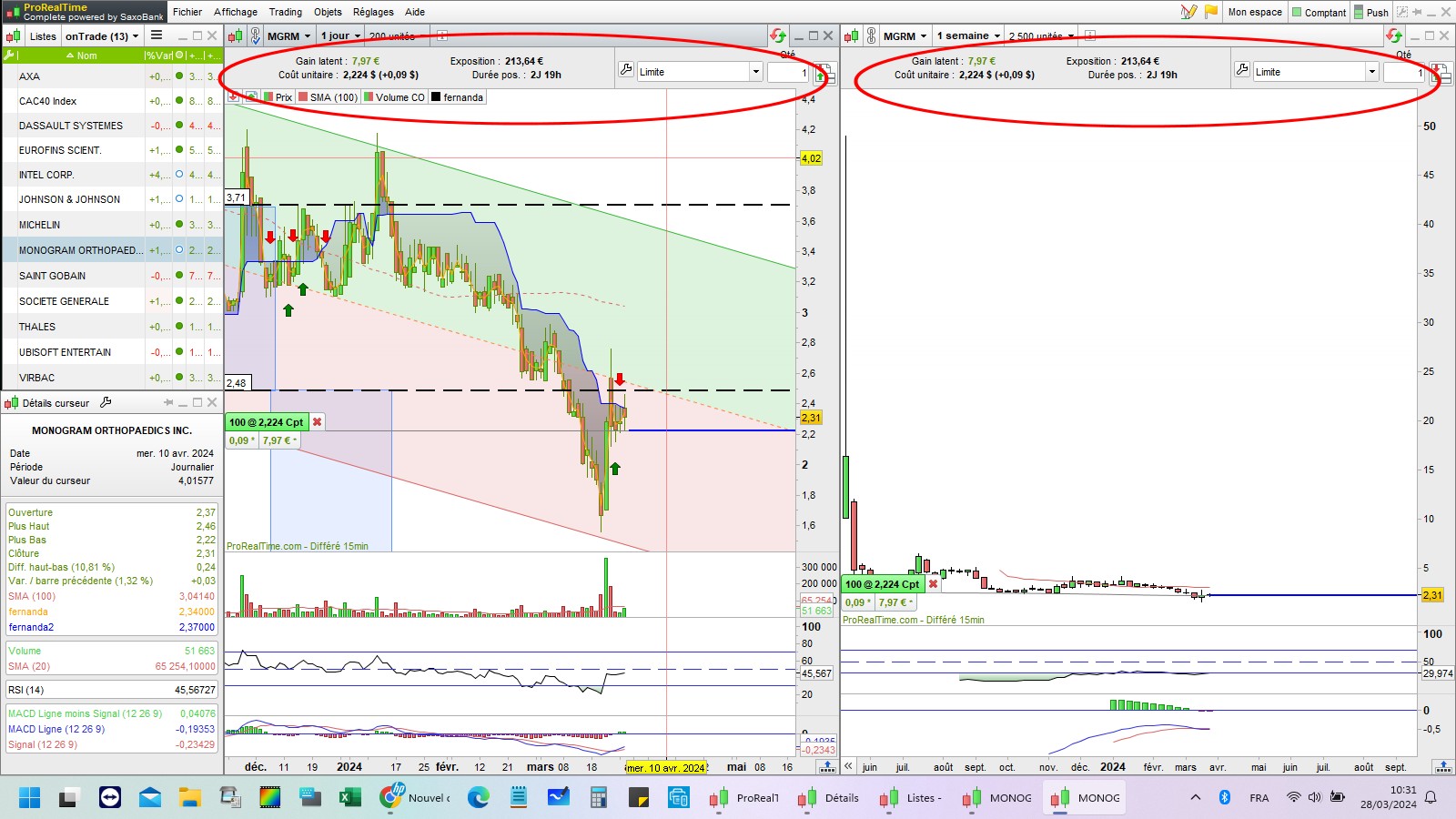Toggle the Push data mode
The image size is (1456, 819).
[1371, 12]
